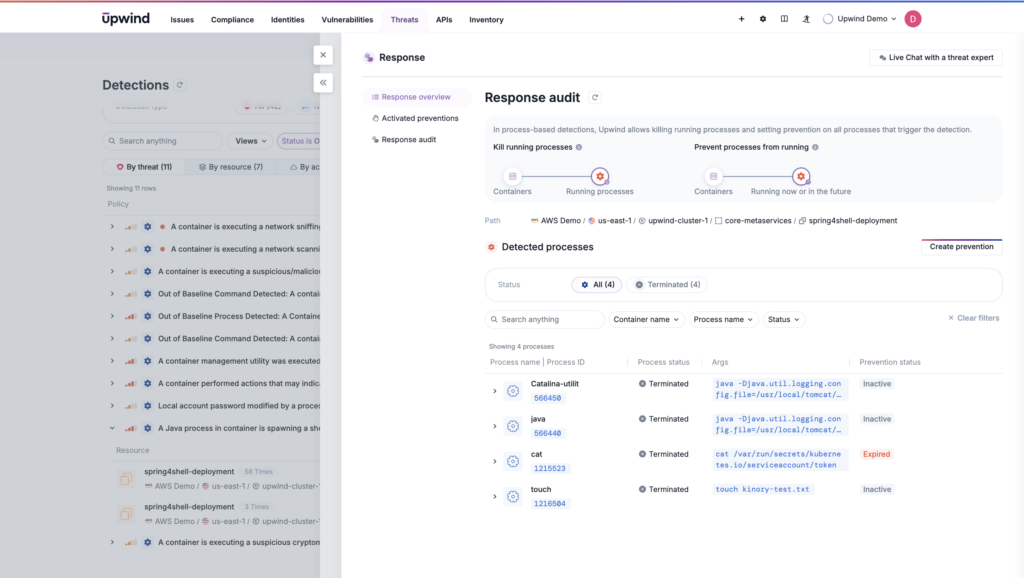This screenshot has width=1024, height=578.
Task: Click Running now or in the future icon
Action: pyautogui.click(x=801, y=176)
